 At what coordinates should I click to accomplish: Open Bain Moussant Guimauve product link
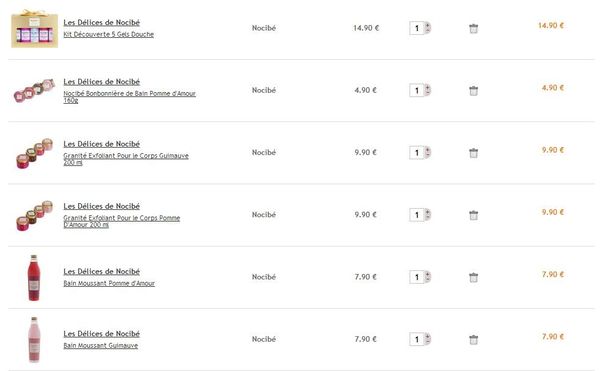click(x=101, y=346)
